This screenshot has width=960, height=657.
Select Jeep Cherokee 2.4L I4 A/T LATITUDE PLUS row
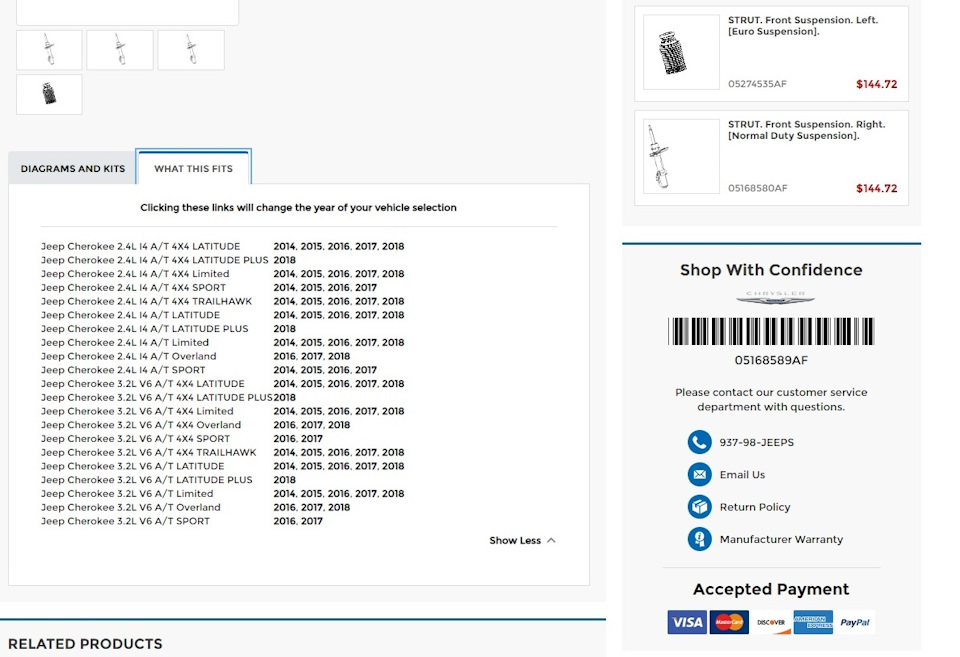click(x=144, y=329)
